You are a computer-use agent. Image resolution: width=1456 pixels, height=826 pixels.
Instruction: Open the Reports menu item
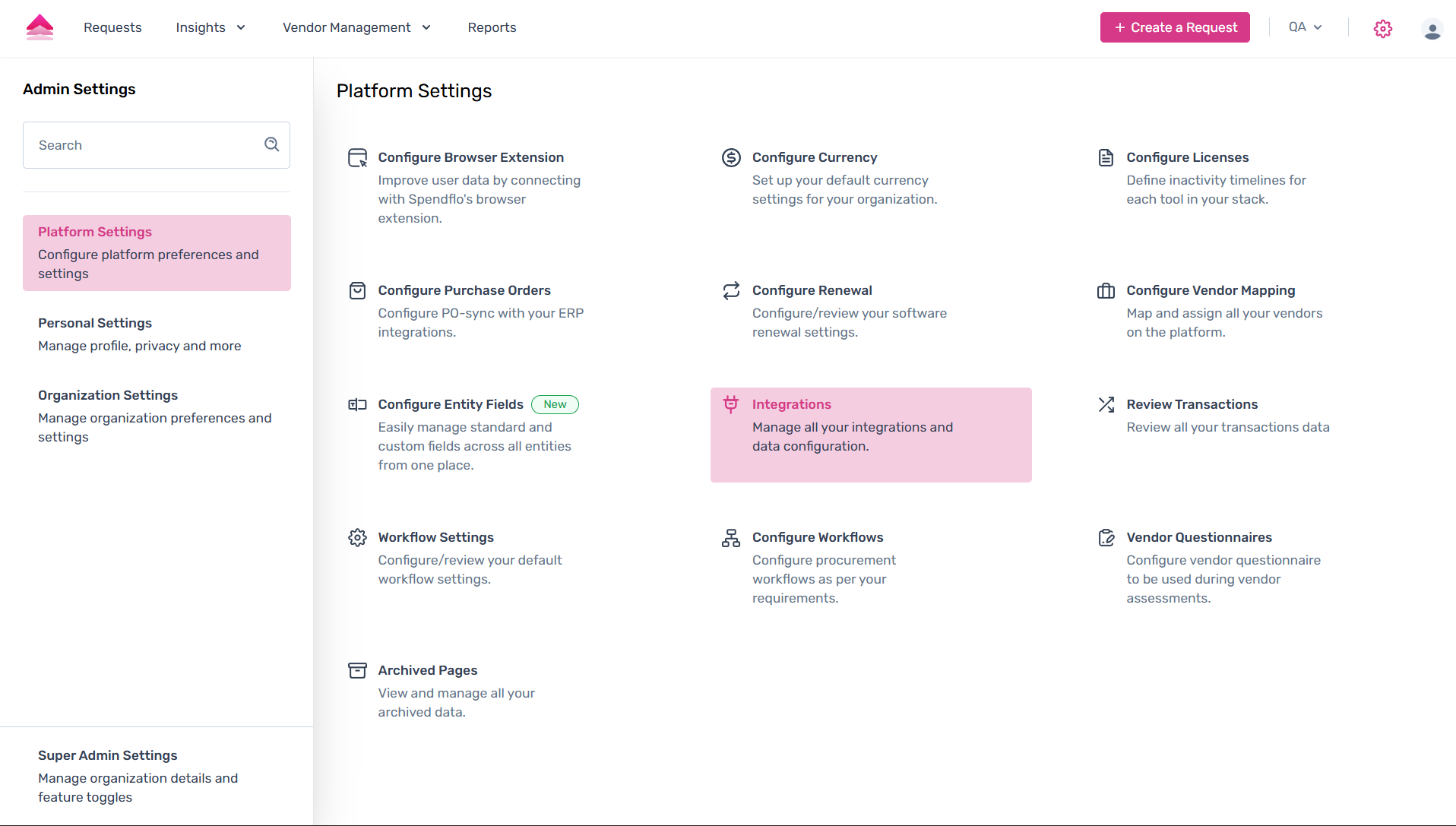(492, 27)
